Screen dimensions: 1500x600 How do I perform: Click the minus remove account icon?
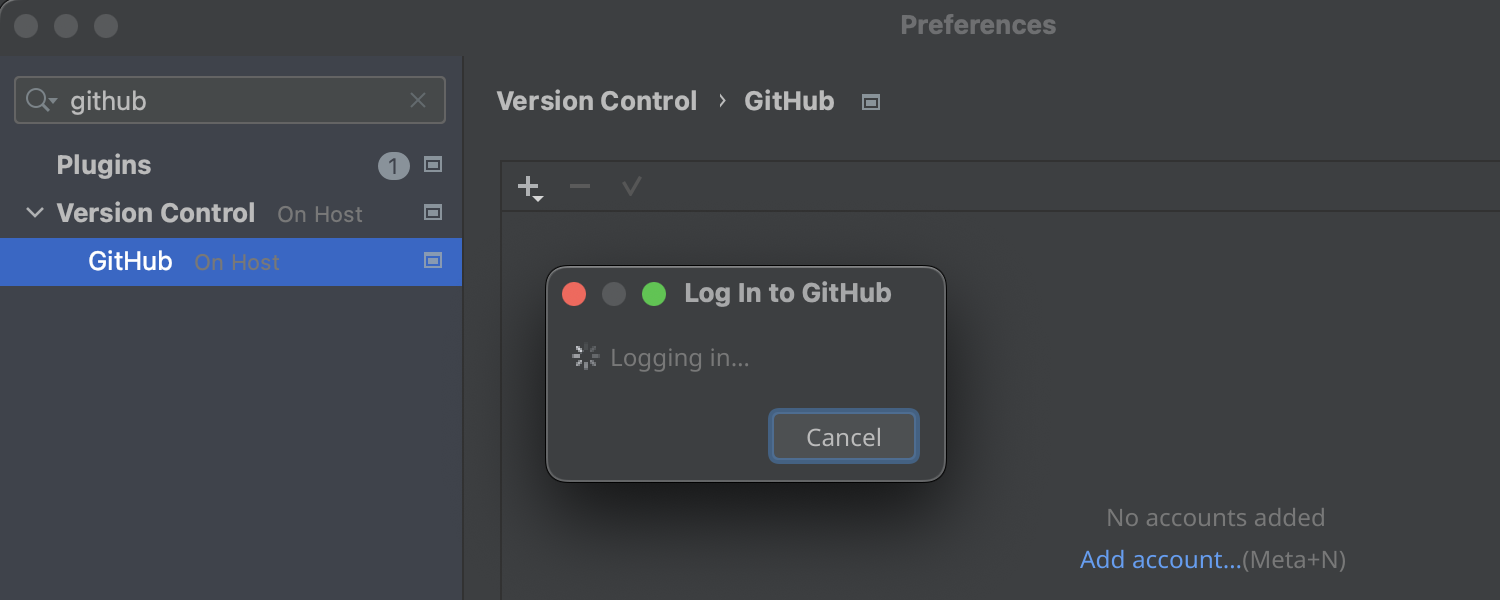click(580, 186)
